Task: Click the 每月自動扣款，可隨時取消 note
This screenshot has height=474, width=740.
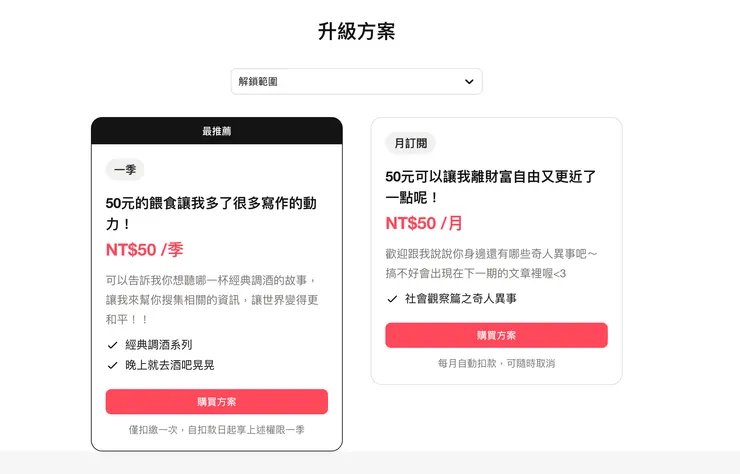Action: point(496,363)
